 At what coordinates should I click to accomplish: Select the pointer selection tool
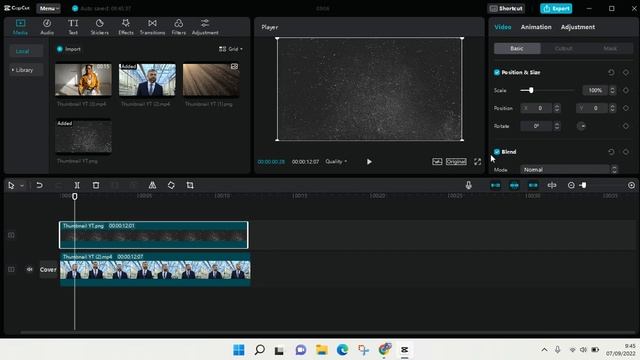[11, 185]
